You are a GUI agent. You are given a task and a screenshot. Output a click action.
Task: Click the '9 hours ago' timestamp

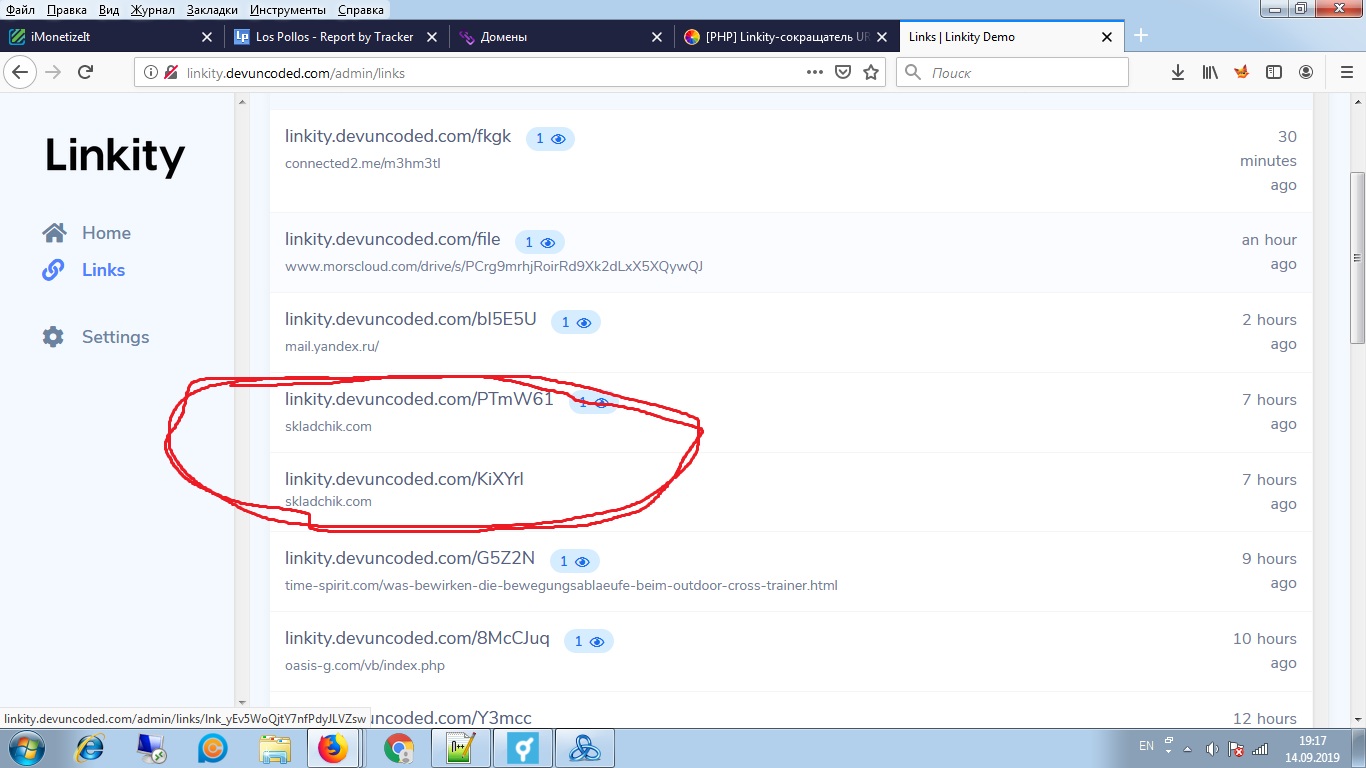(1269, 571)
